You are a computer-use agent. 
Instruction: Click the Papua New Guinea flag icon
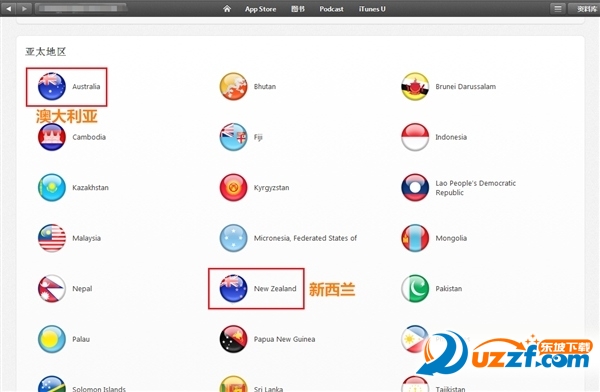point(233,339)
